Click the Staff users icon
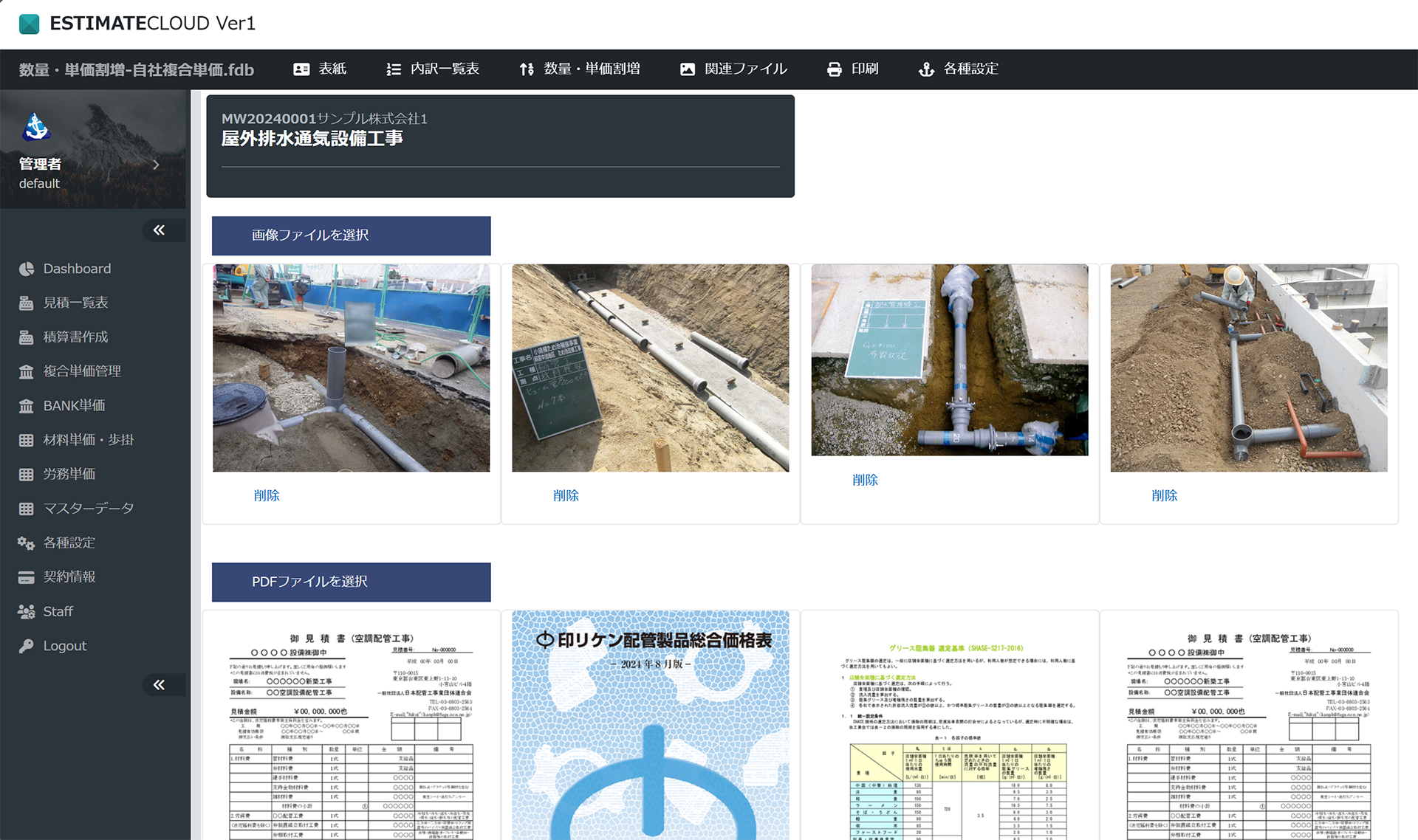The image size is (1418, 840). pos(27,612)
